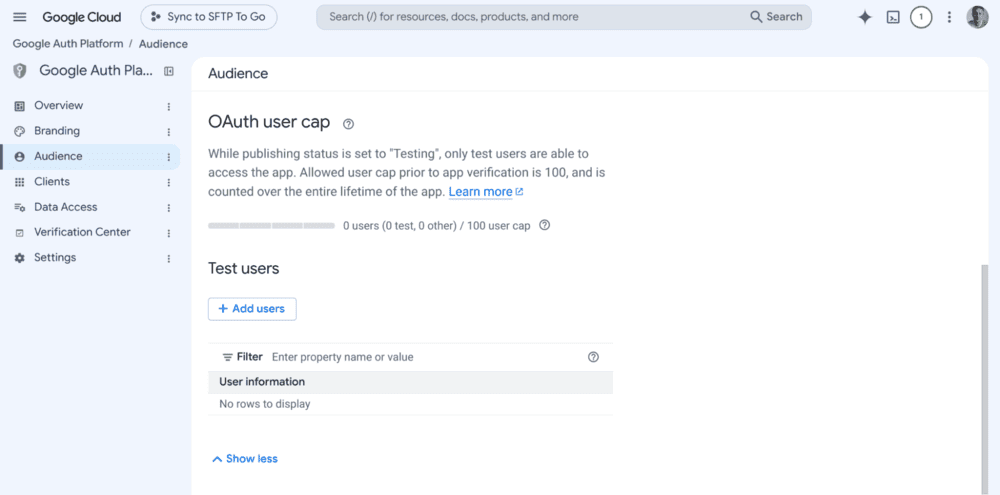Open the Data Access page

pos(66,207)
